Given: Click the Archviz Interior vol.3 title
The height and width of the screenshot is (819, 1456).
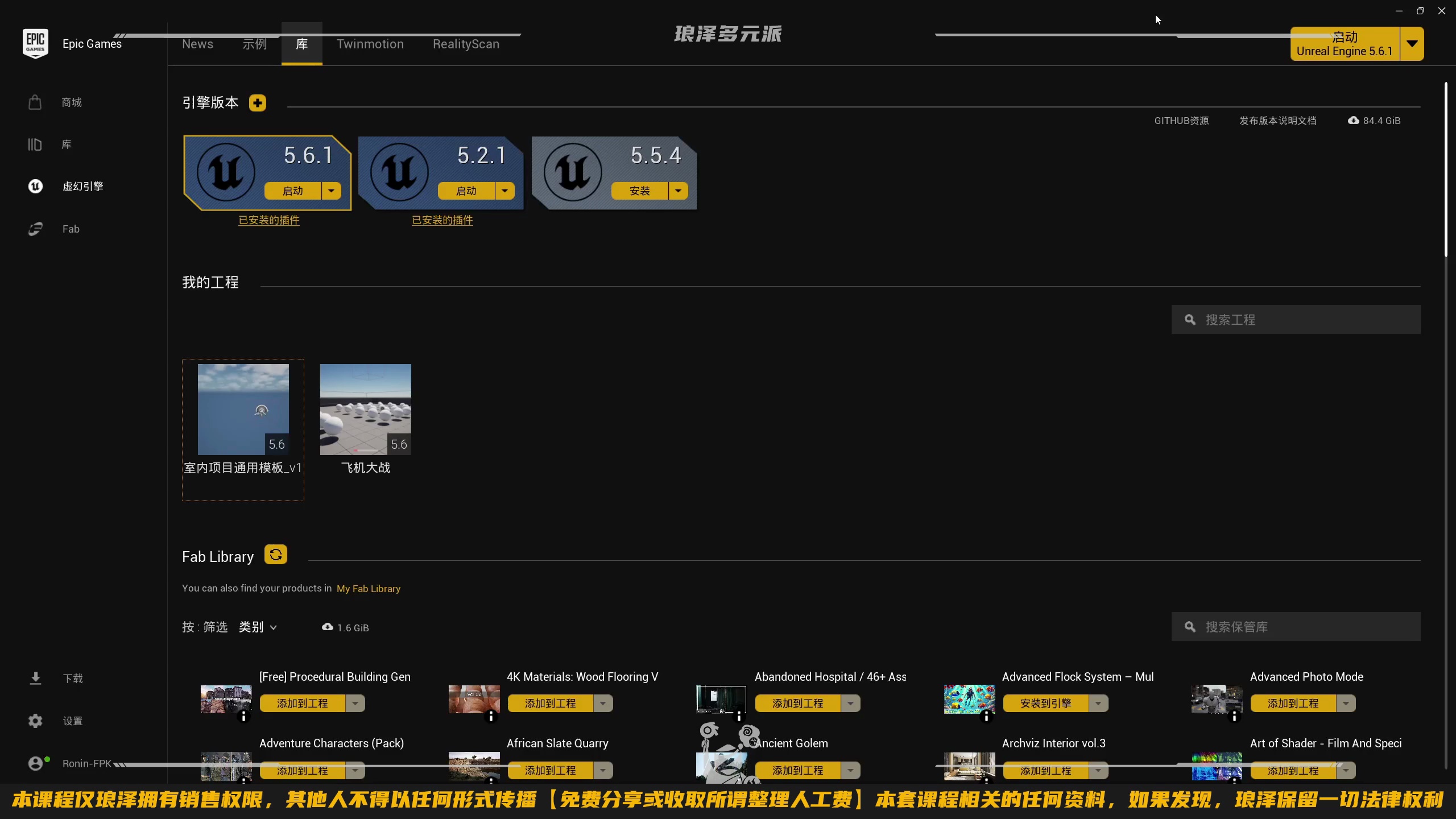Looking at the screenshot, I should coord(1054,743).
